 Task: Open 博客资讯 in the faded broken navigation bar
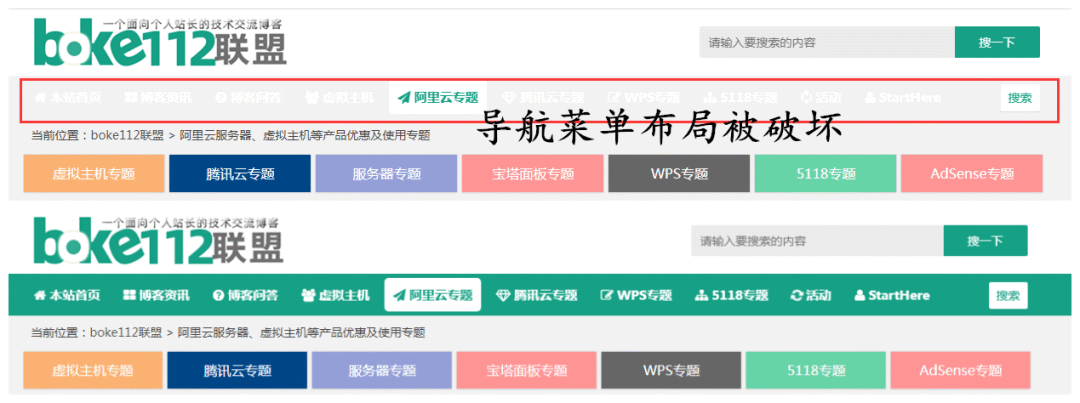(158, 97)
